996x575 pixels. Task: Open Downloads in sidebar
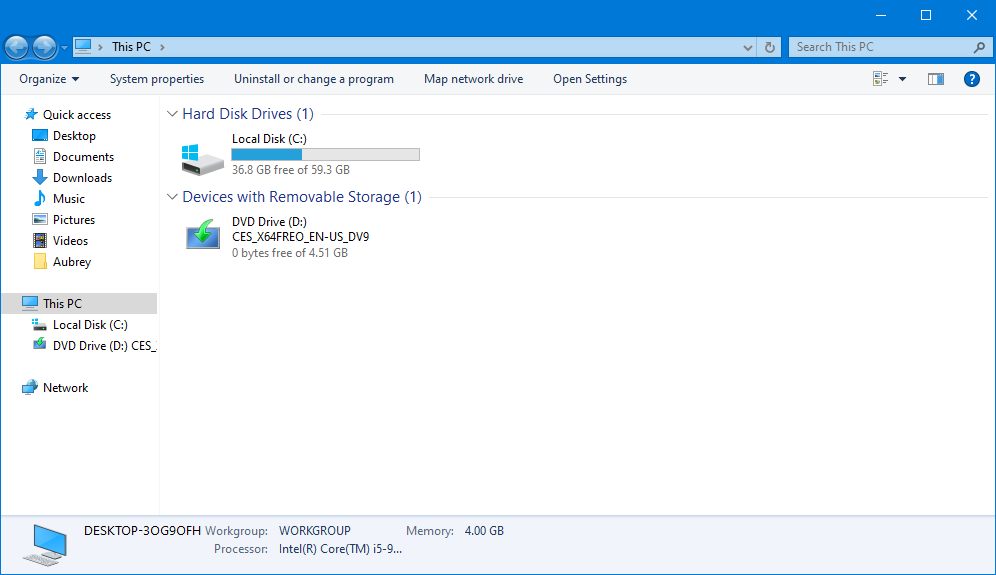point(82,177)
